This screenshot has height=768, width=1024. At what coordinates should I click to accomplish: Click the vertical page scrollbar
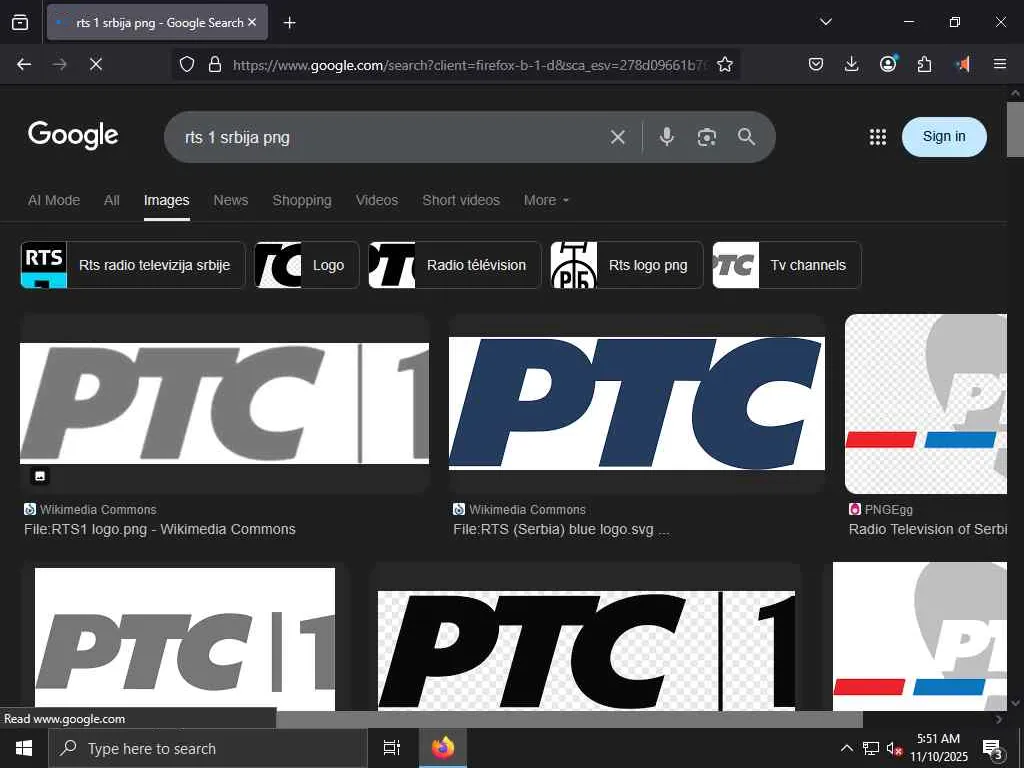pos(1015,129)
